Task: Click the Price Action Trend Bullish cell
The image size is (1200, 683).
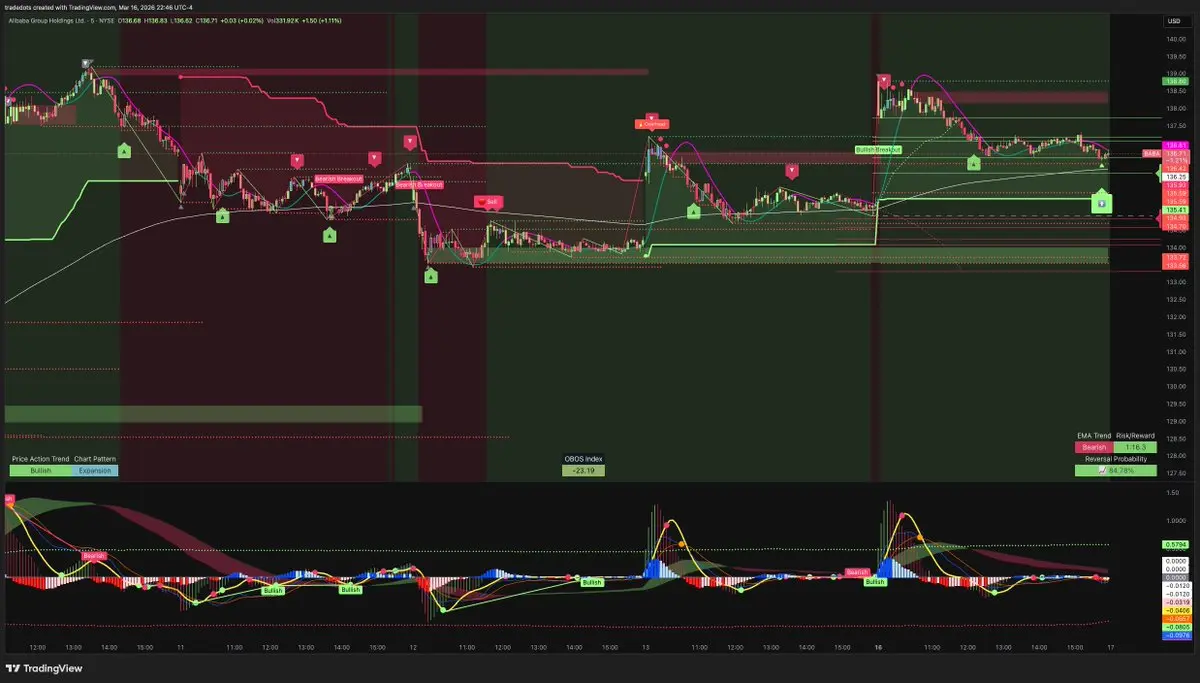Action: pyautogui.click(x=40, y=469)
